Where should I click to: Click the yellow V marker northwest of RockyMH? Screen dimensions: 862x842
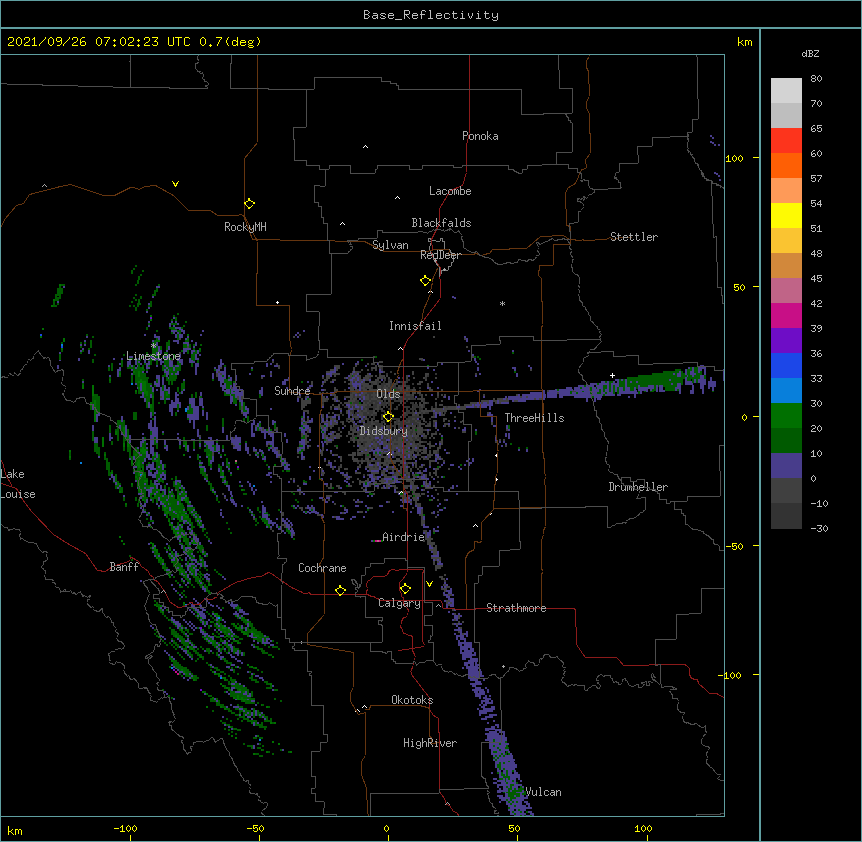(175, 184)
